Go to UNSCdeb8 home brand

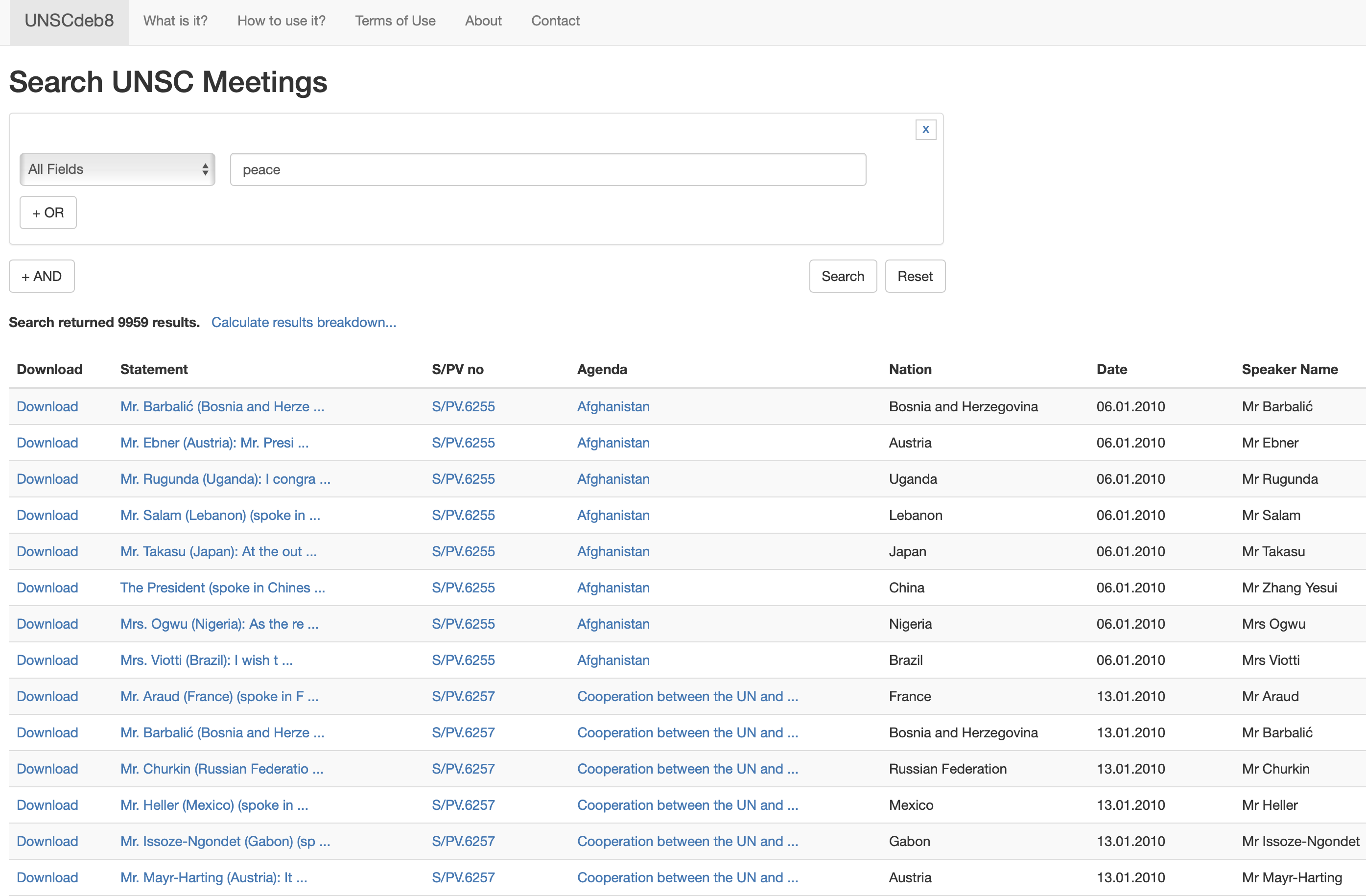tap(69, 21)
